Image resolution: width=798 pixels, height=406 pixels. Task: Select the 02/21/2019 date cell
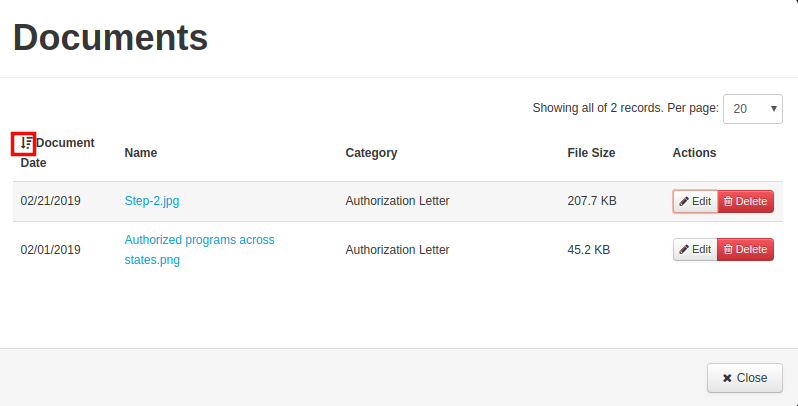coord(50,201)
